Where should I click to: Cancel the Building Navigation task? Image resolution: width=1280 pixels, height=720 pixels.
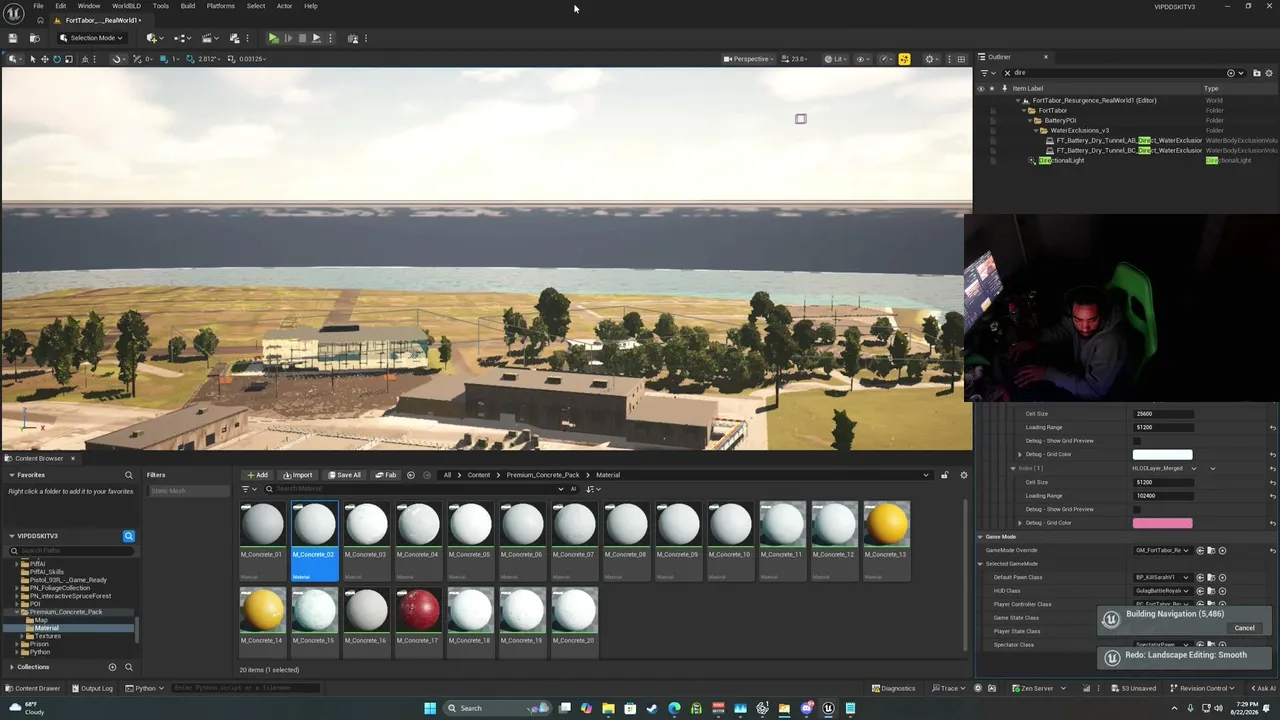(x=1244, y=628)
